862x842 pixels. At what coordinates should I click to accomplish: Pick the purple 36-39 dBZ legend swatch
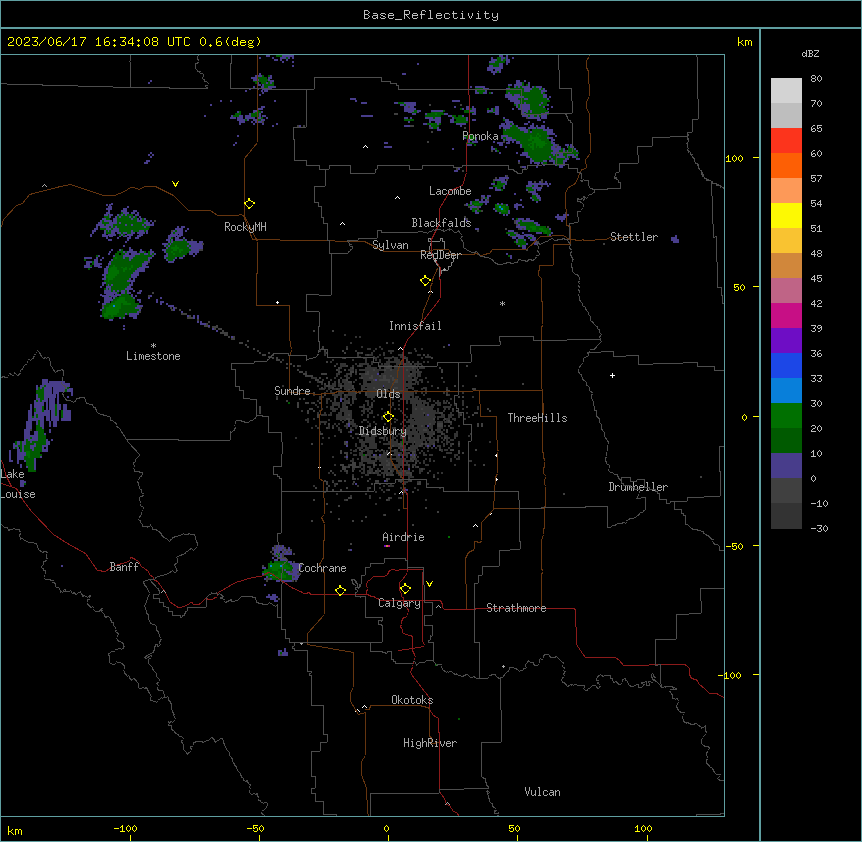pos(786,341)
